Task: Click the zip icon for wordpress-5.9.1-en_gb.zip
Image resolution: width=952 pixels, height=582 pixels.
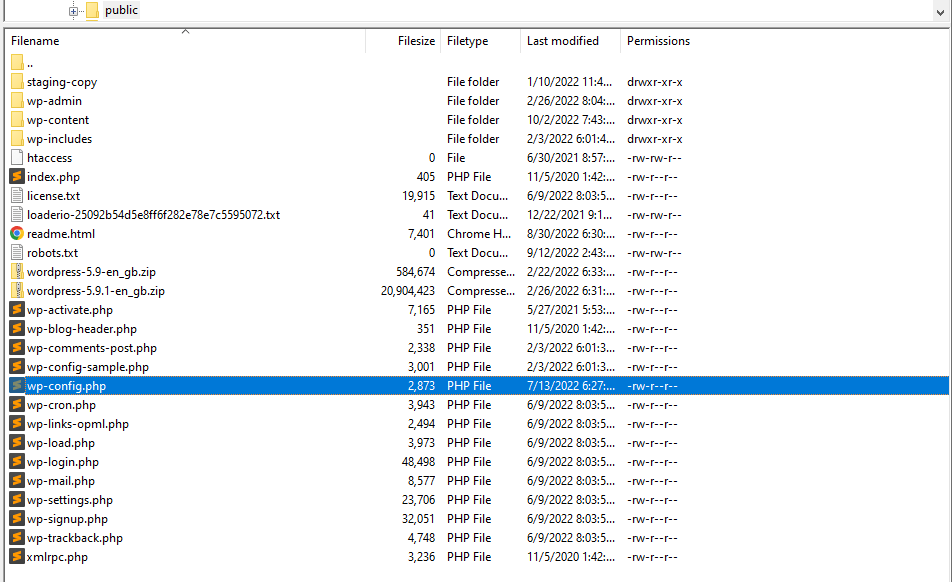Action: [17, 291]
